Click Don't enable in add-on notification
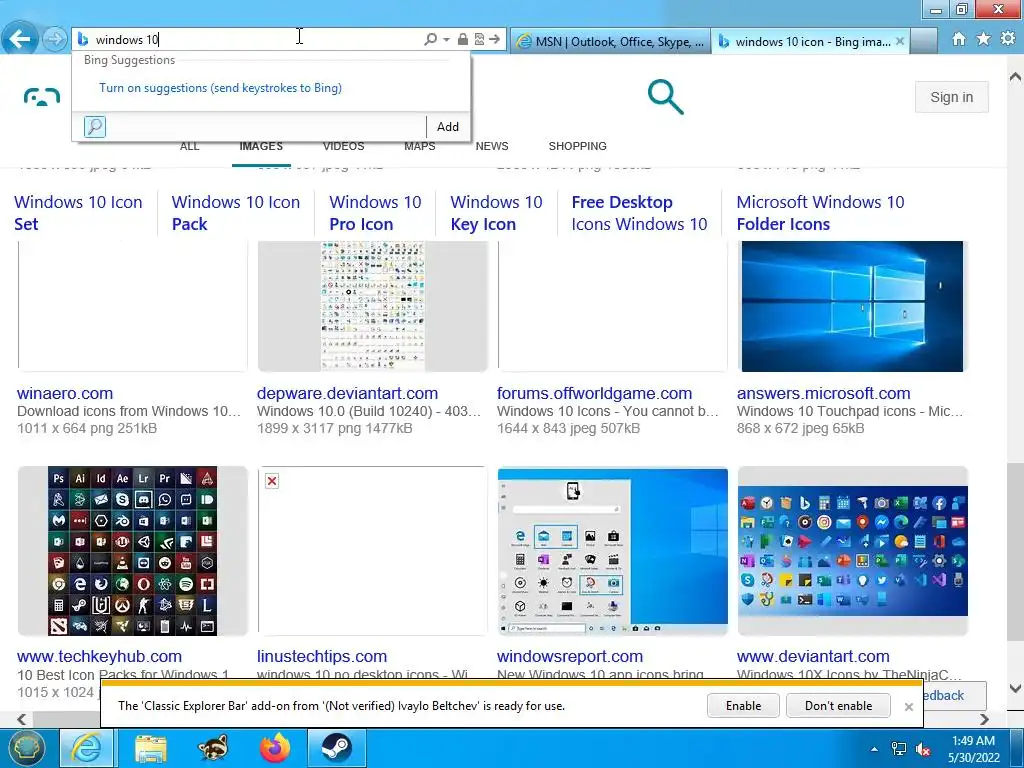This screenshot has height=768, width=1024. pos(839,706)
